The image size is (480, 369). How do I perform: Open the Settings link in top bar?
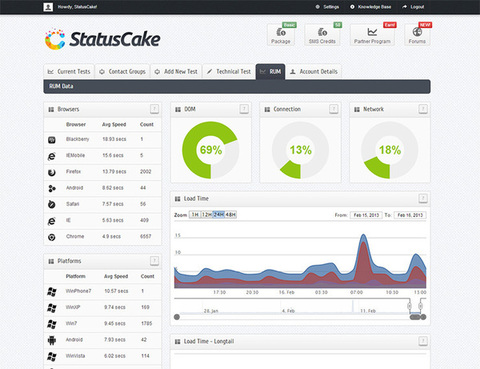[x=327, y=7]
